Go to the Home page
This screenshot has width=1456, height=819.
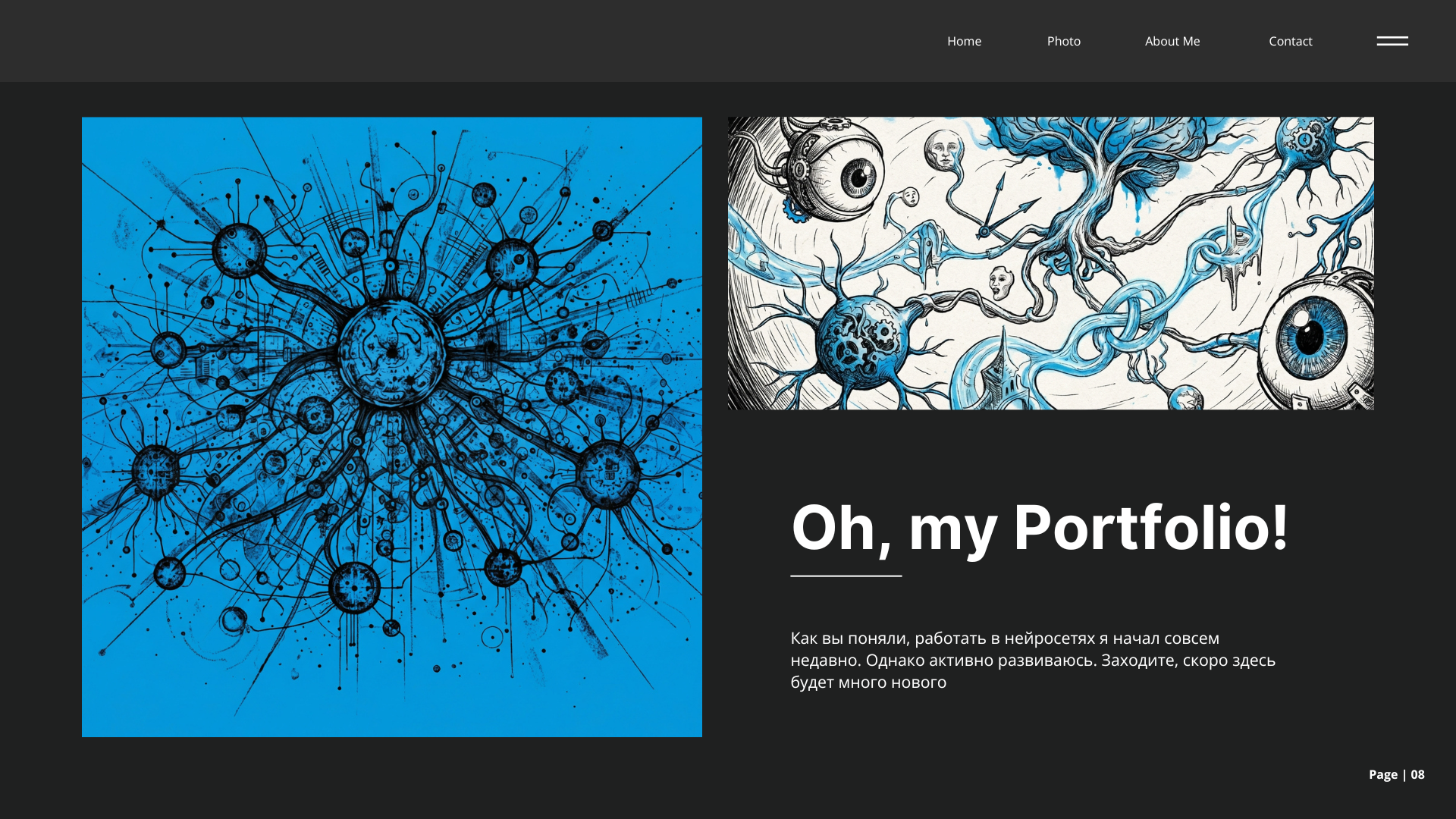[x=964, y=41]
